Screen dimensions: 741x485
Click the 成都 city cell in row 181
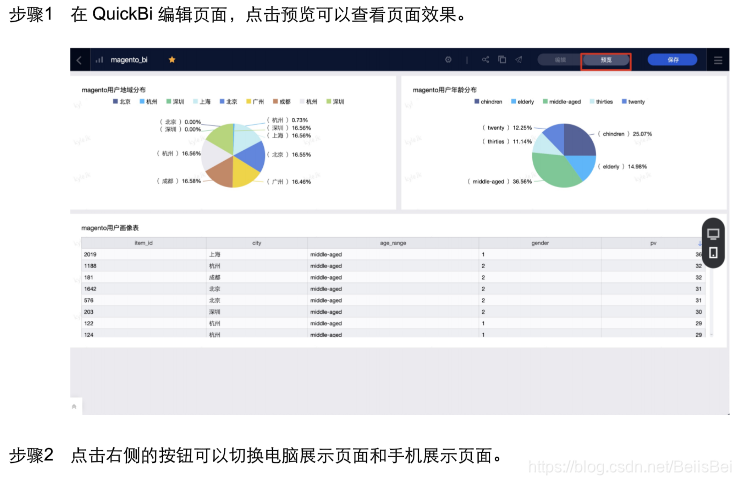point(257,277)
